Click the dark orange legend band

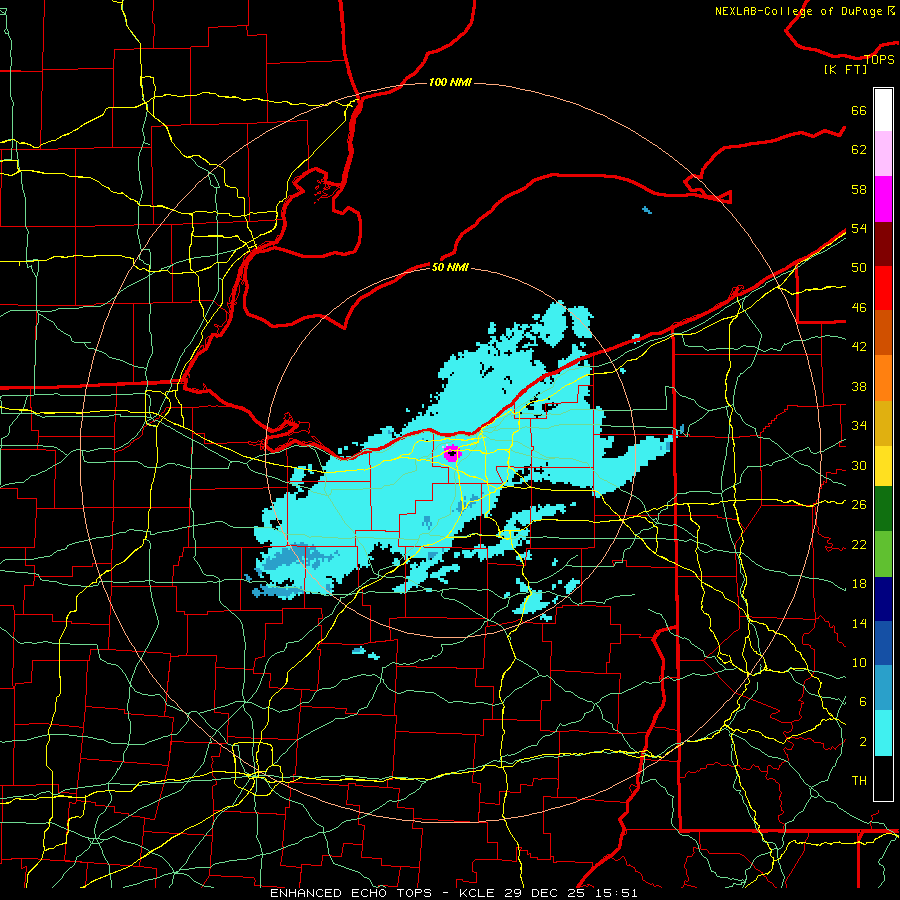pos(883,333)
